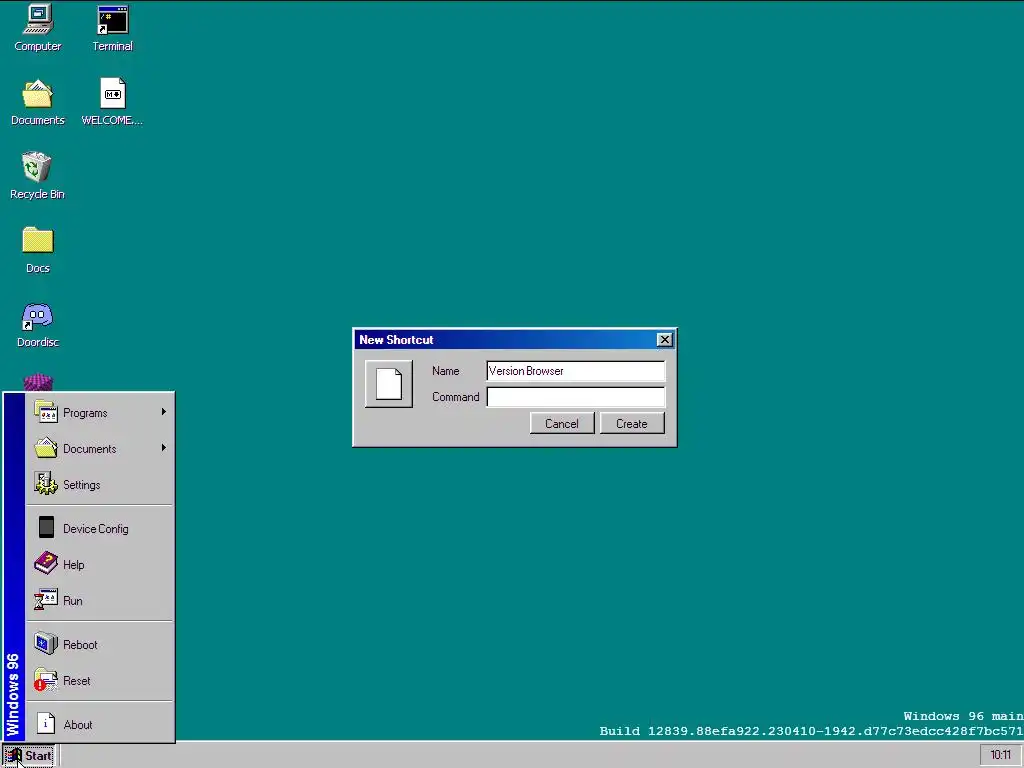Click the Start button on taskbar
This screenshot has width=1024, height=768.
click(29, 756)
